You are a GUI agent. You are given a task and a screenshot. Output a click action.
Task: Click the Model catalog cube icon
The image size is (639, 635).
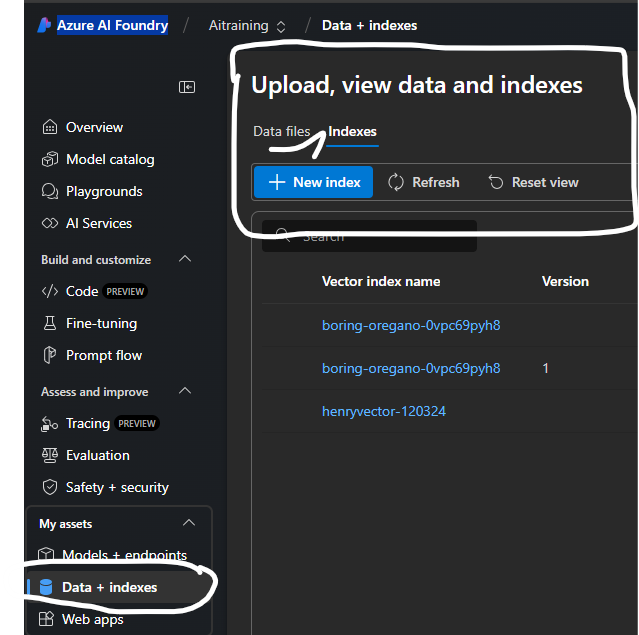click(x=50, y=159)
